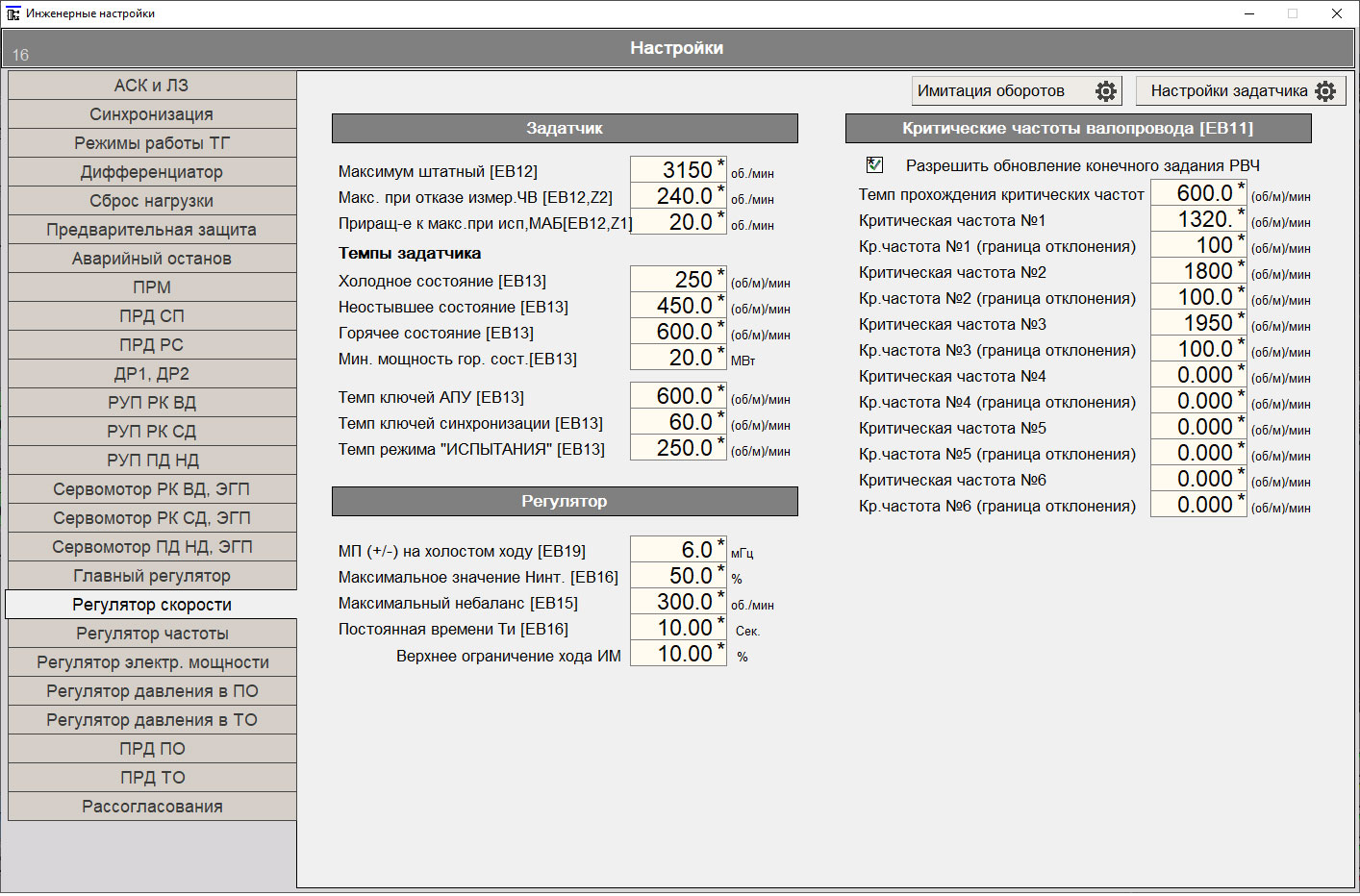The height and width of the screenshot is (896, 1360).
Task: Click the Имитация оборотов button
Action: (x=1017, y=91)
